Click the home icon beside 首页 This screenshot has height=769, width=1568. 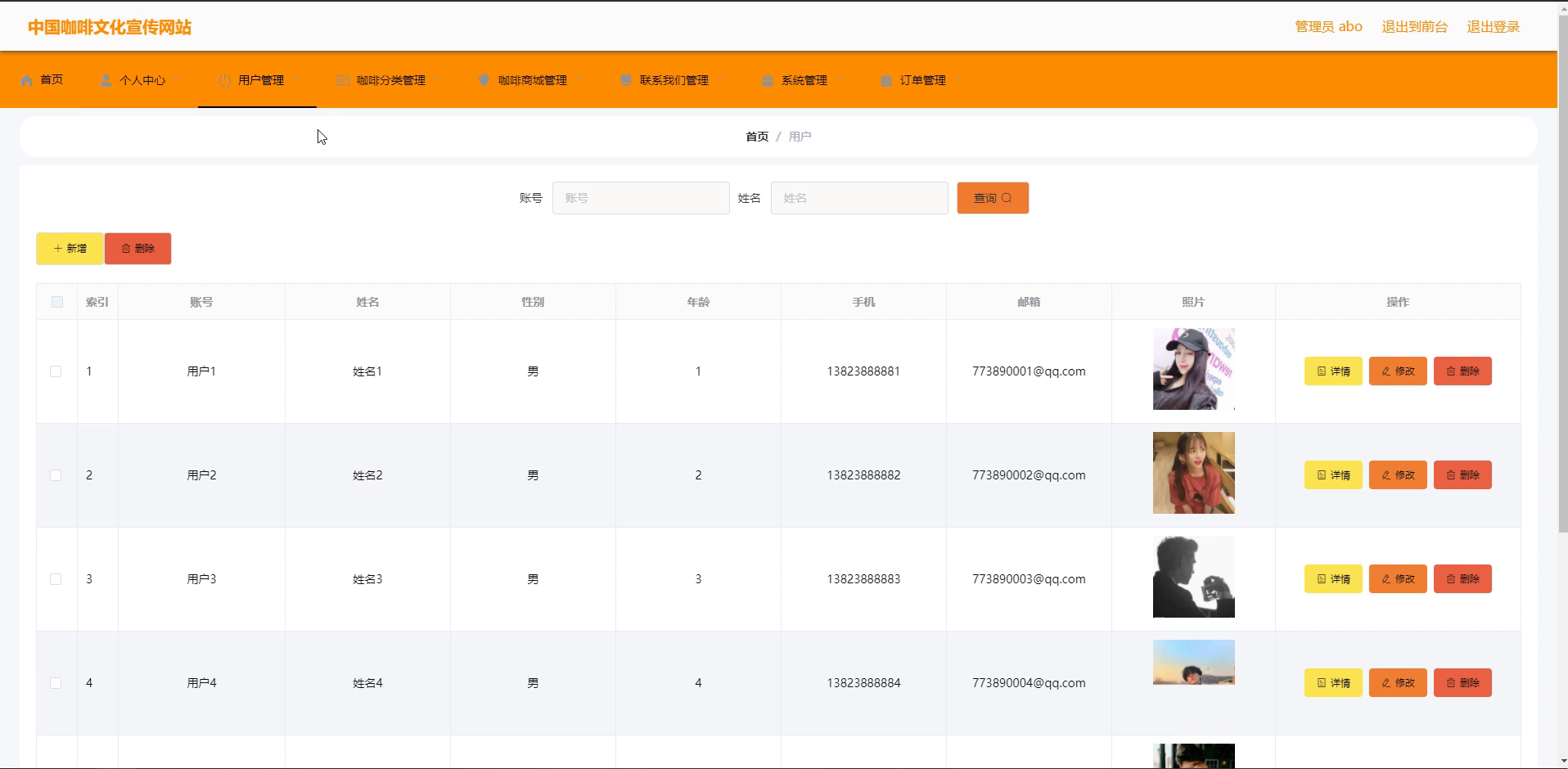26,80
